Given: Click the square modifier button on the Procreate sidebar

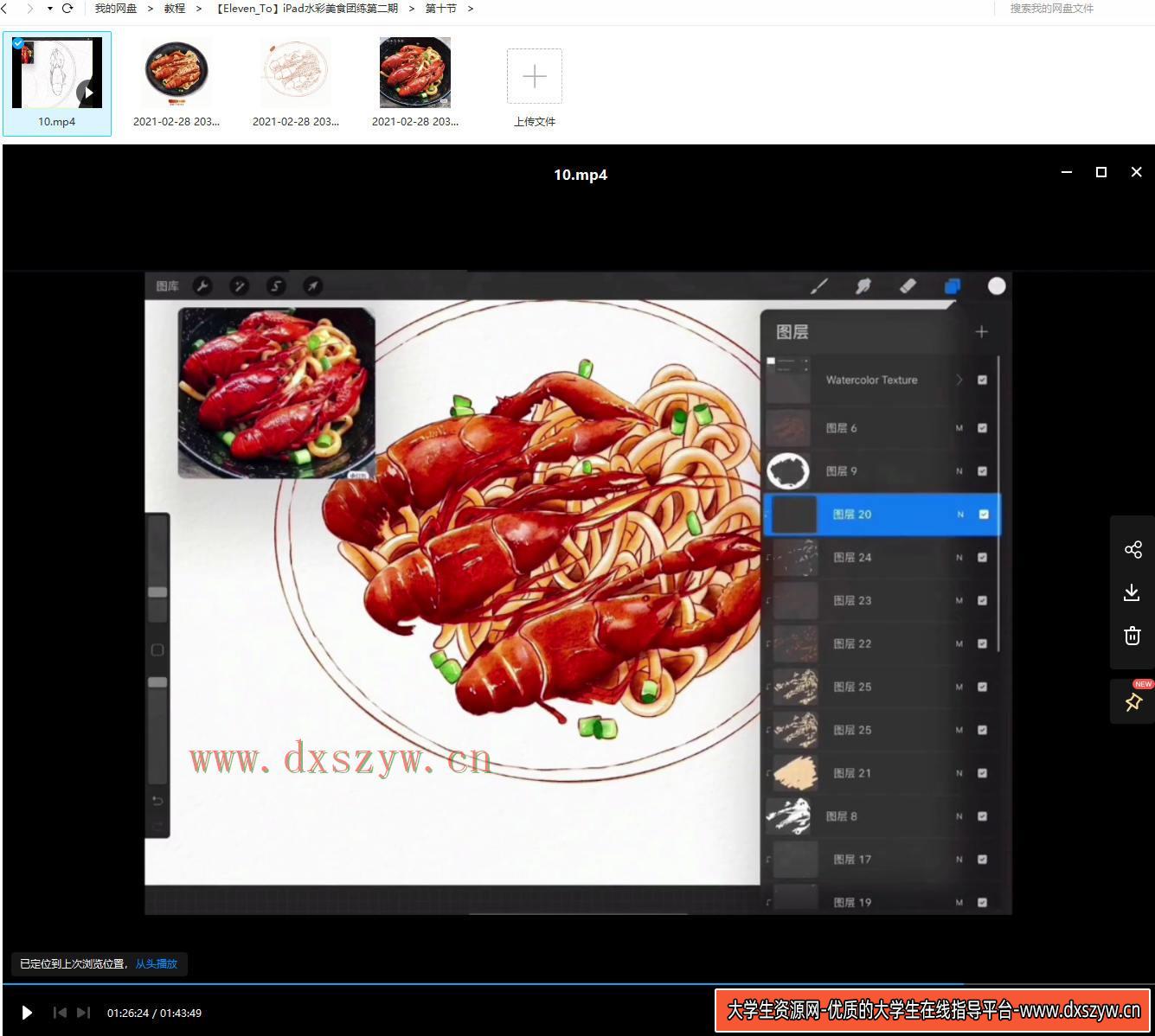Looking at the screenshot, I should [157, 649].
